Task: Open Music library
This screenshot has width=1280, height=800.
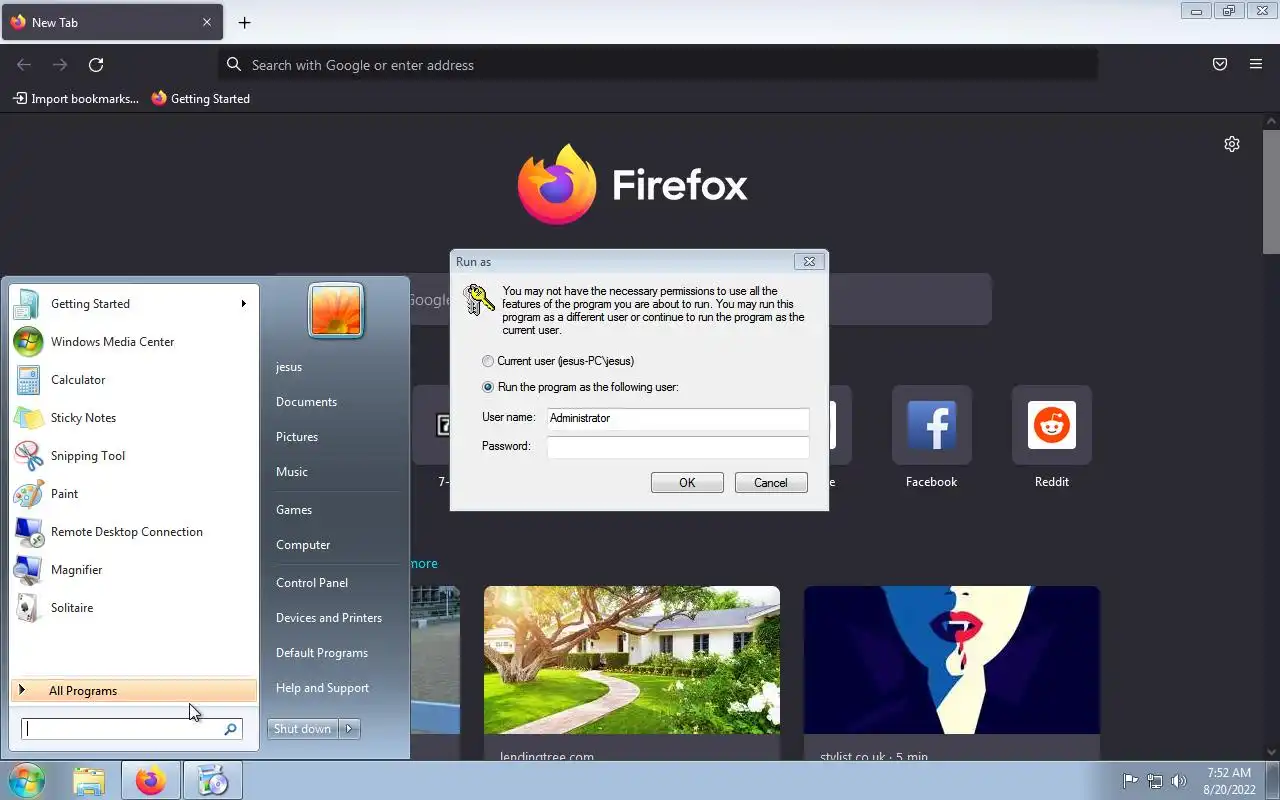Action: [x=292, y=472]
